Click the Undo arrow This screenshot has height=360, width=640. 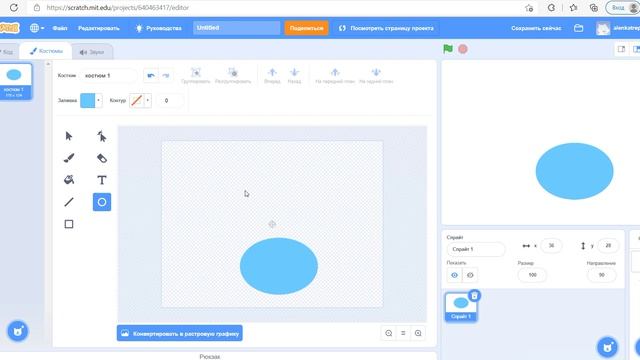tap(151, 76)
